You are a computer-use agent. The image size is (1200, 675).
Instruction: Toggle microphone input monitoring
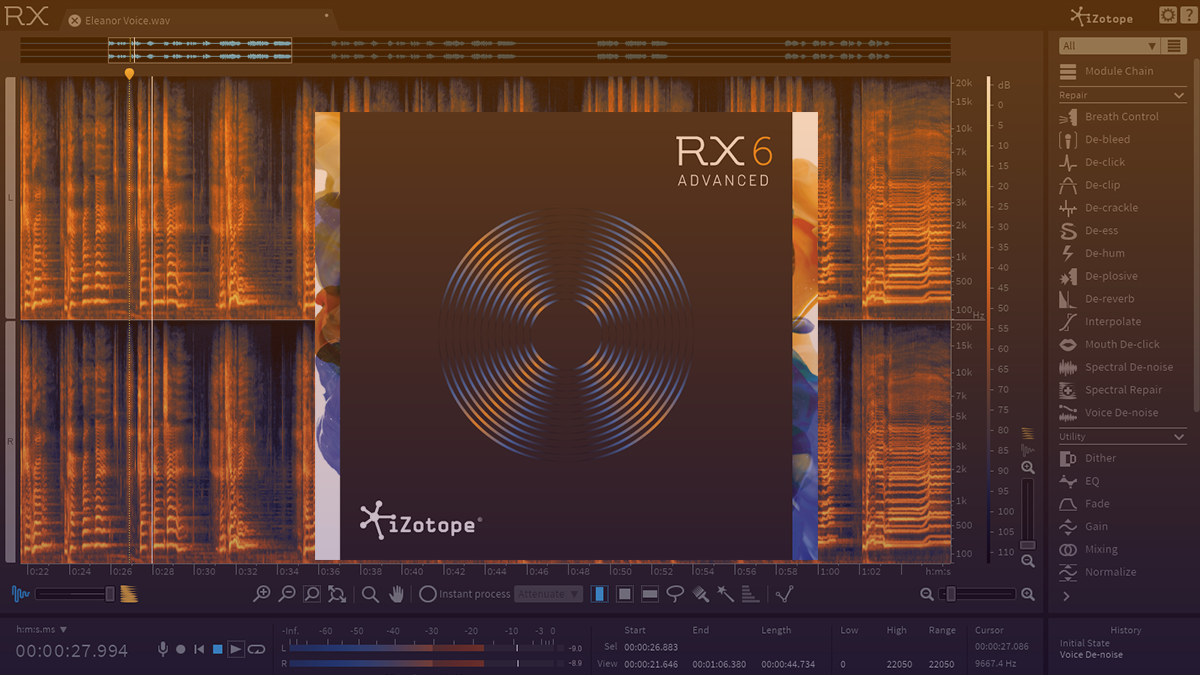pyautogui.click(x=162, y=649)
